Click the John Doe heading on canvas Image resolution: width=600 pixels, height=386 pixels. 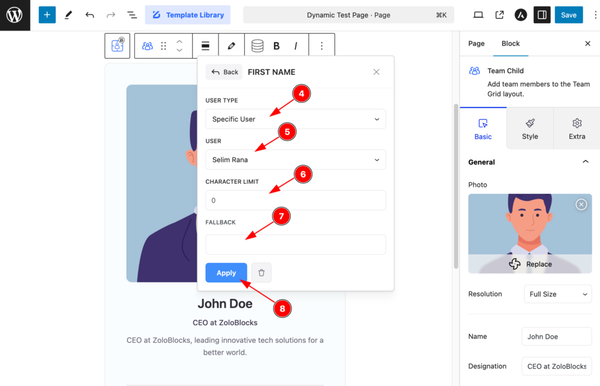coord(225,304)
